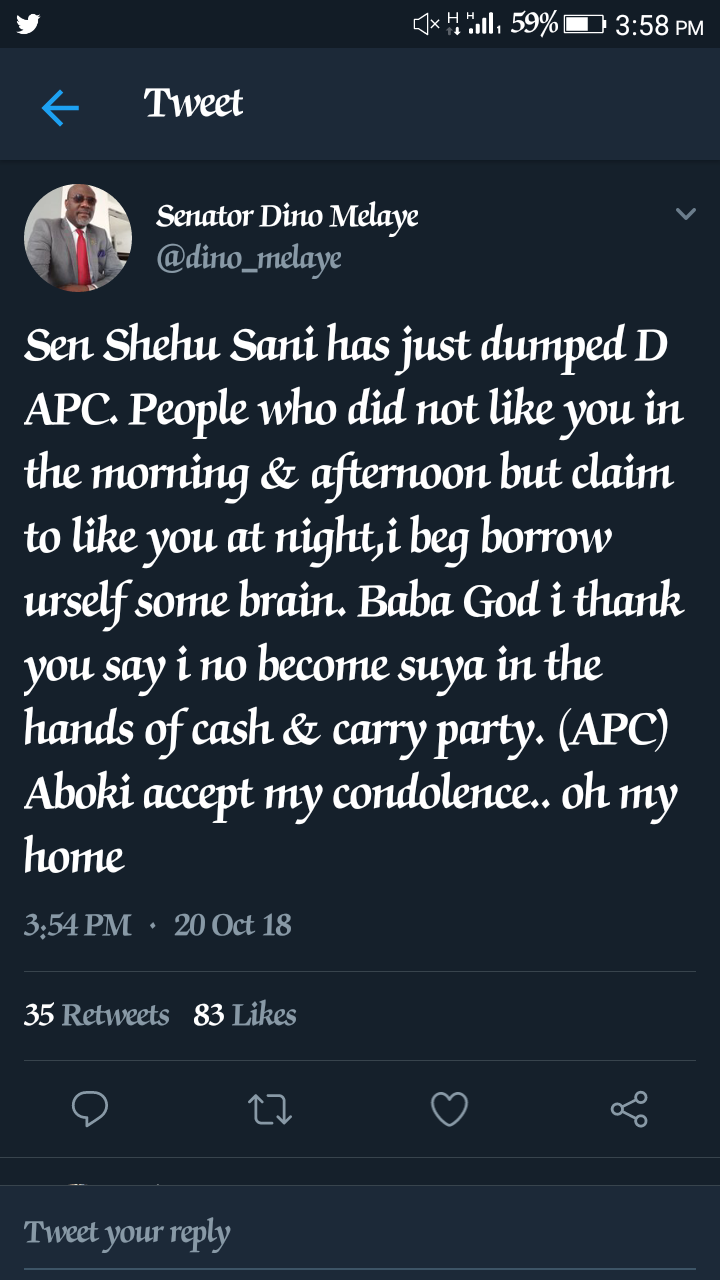Image resolution: width=720 pixels, height=1280 pixels.
Task: Tap the 3:54 PM tweet timestamp
Action: (78, 924)
